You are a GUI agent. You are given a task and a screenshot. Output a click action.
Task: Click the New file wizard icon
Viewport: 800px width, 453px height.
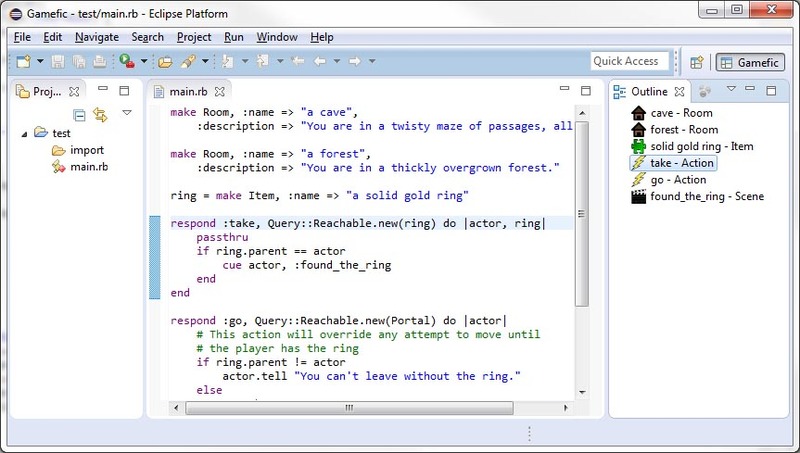[x=22, y=61]
